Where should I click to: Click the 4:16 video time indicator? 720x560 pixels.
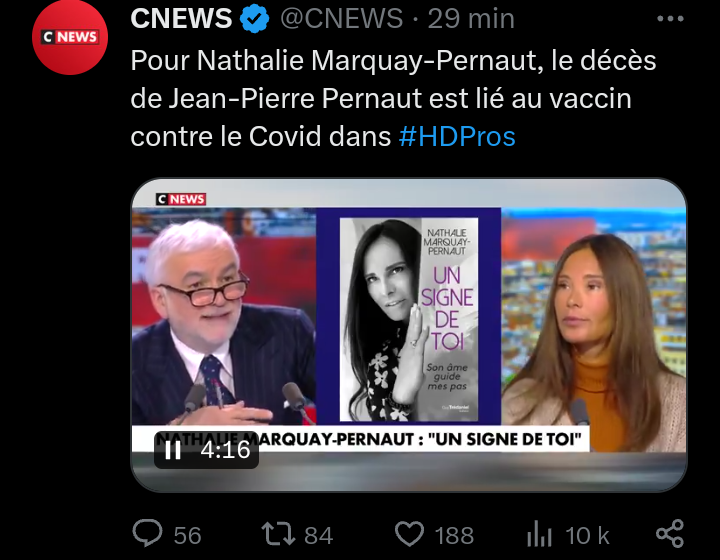coord(225,449)
